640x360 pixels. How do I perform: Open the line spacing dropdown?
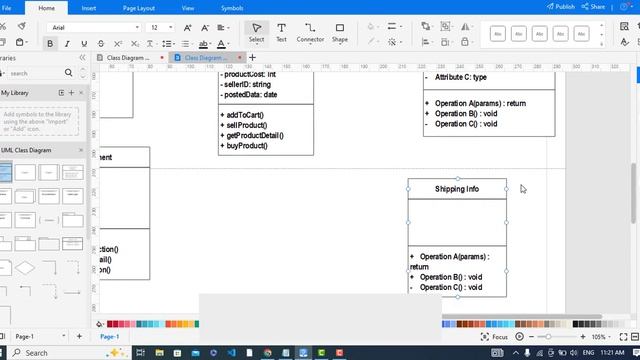click(168, 44)
